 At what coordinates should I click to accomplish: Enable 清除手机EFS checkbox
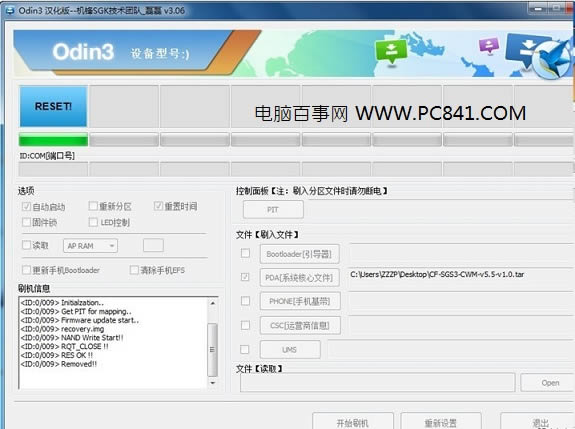tap(134, 270)
